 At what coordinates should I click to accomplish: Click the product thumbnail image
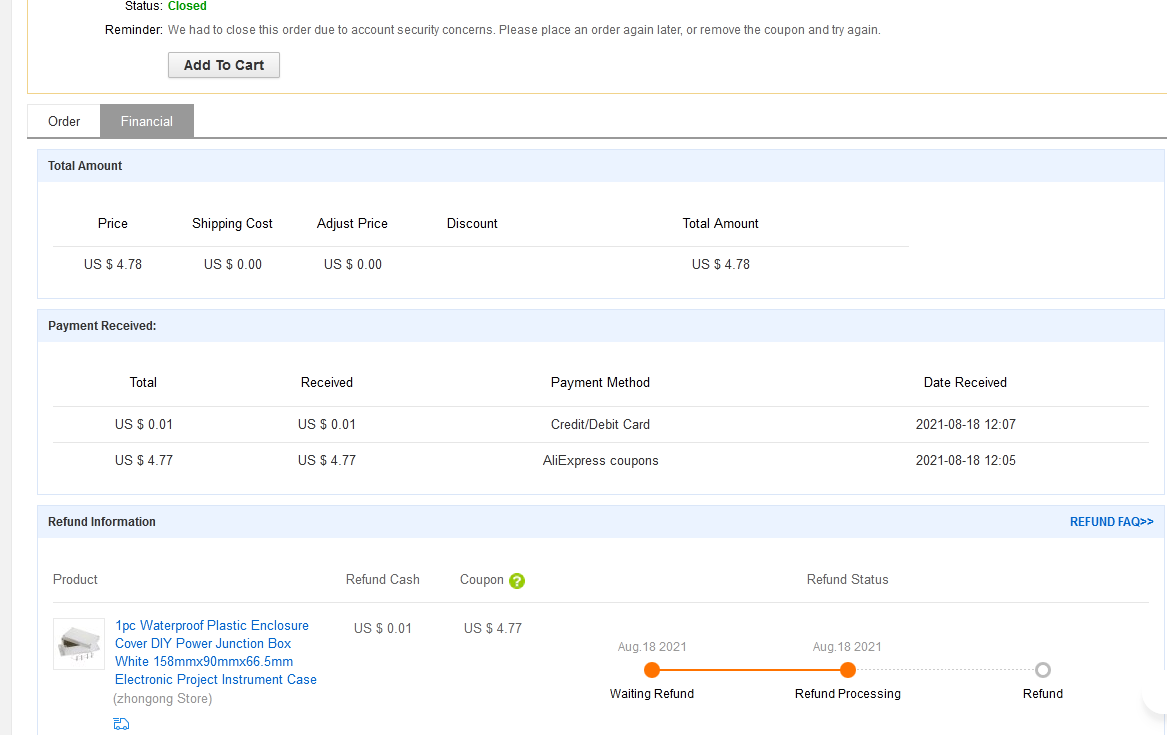click(x=79, y=644)
